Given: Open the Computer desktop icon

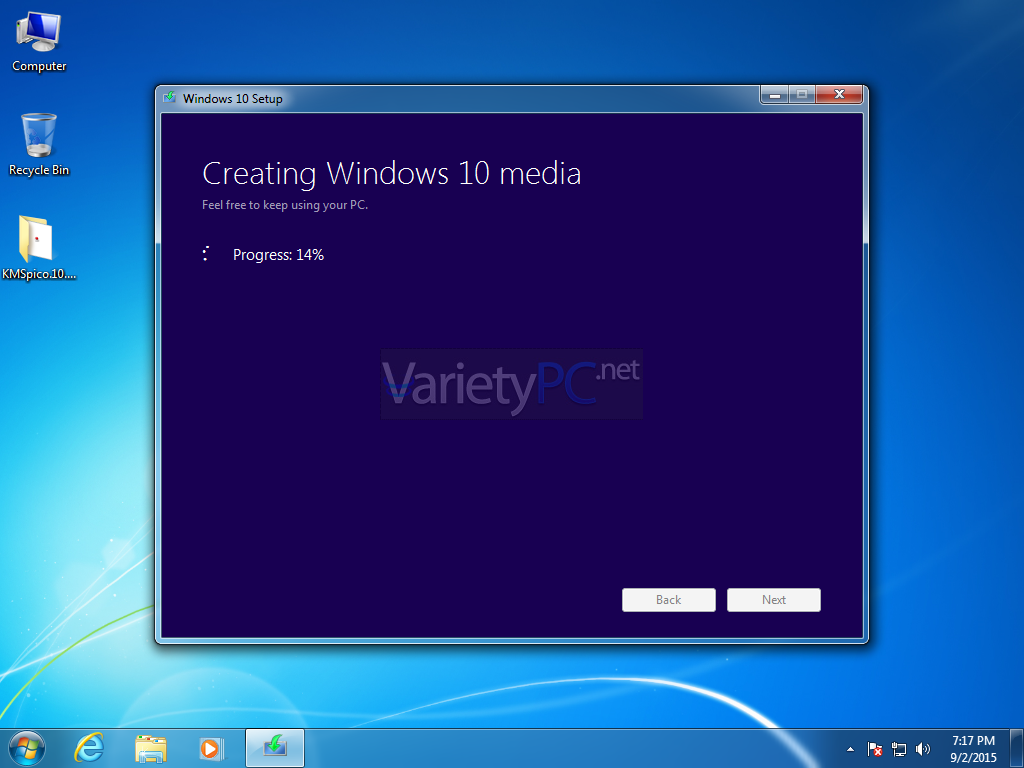Looking at the screenshot, I should coord(39,40).
